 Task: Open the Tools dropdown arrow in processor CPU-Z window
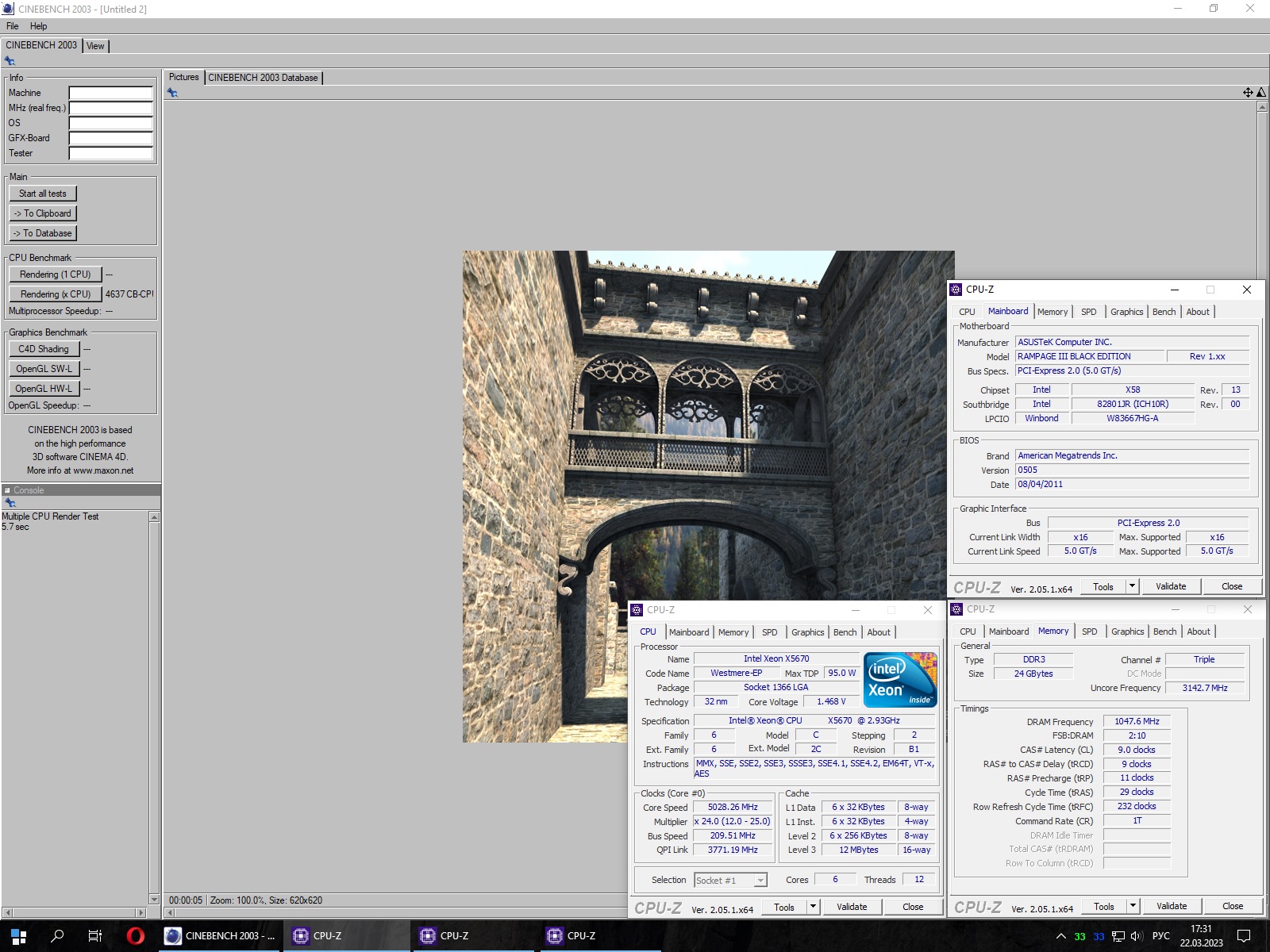pyautogui.click(x=813, y=907)
